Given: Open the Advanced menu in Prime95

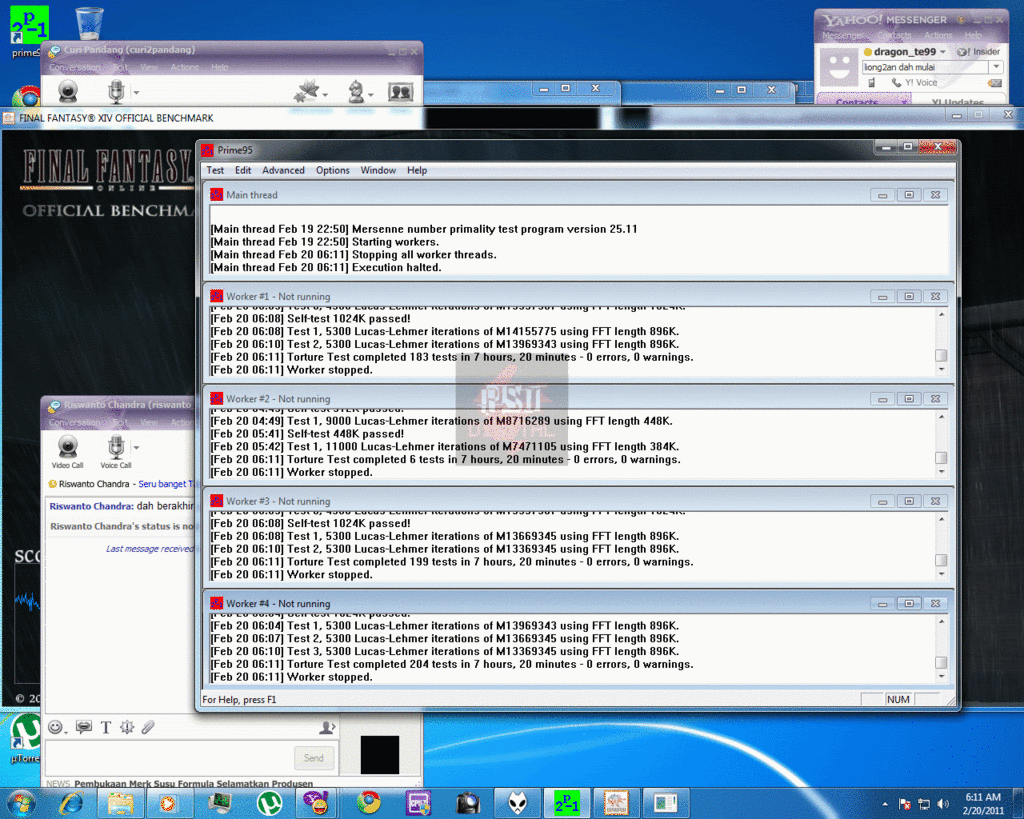Looking at the screenshot, I should [x=283, y=170].
